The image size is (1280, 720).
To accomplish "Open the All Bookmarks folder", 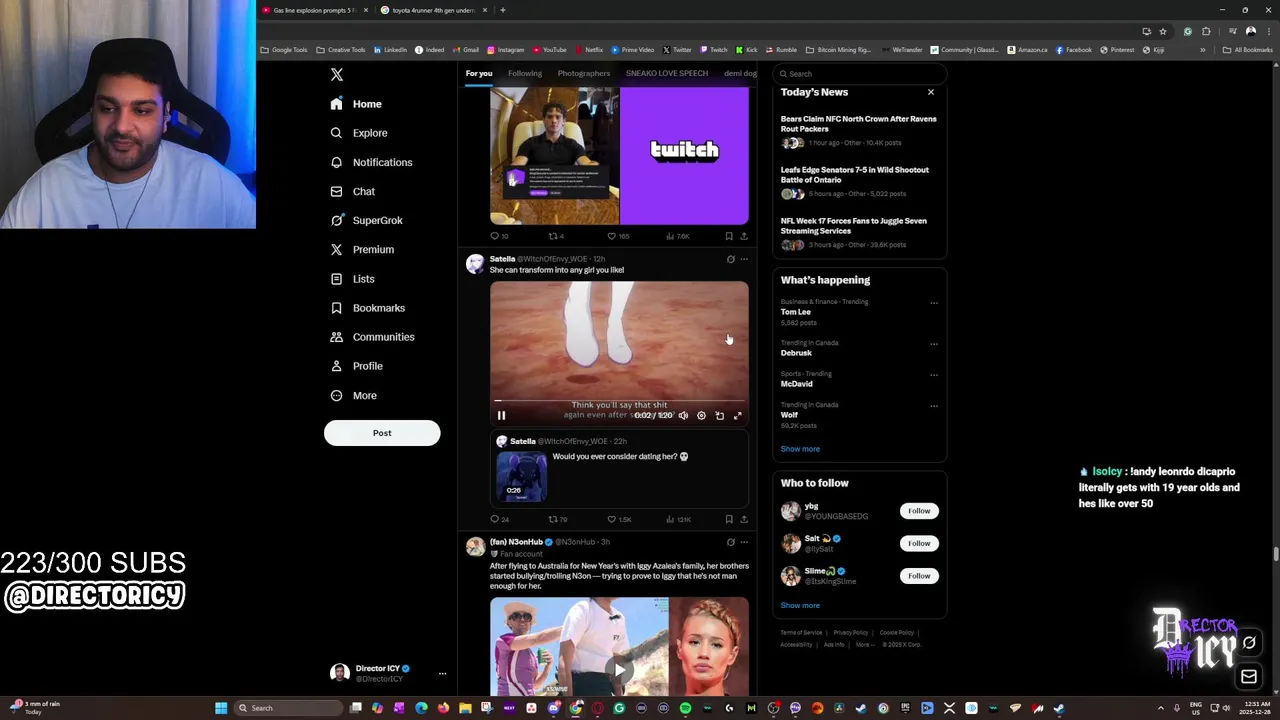I will pyautogui.click(x=1247, y=50).
